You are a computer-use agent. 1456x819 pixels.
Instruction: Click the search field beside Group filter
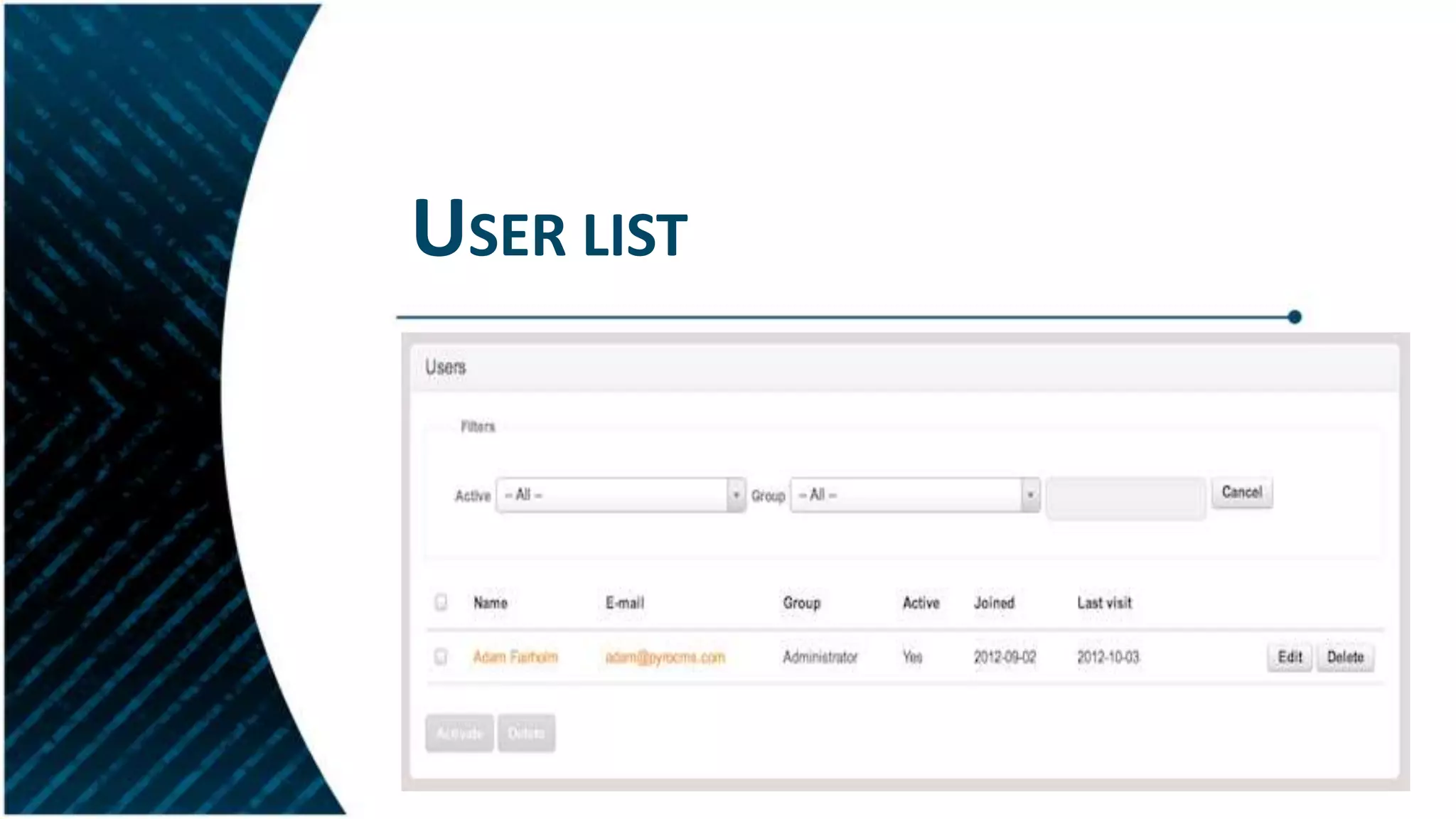coord(1126,498)
